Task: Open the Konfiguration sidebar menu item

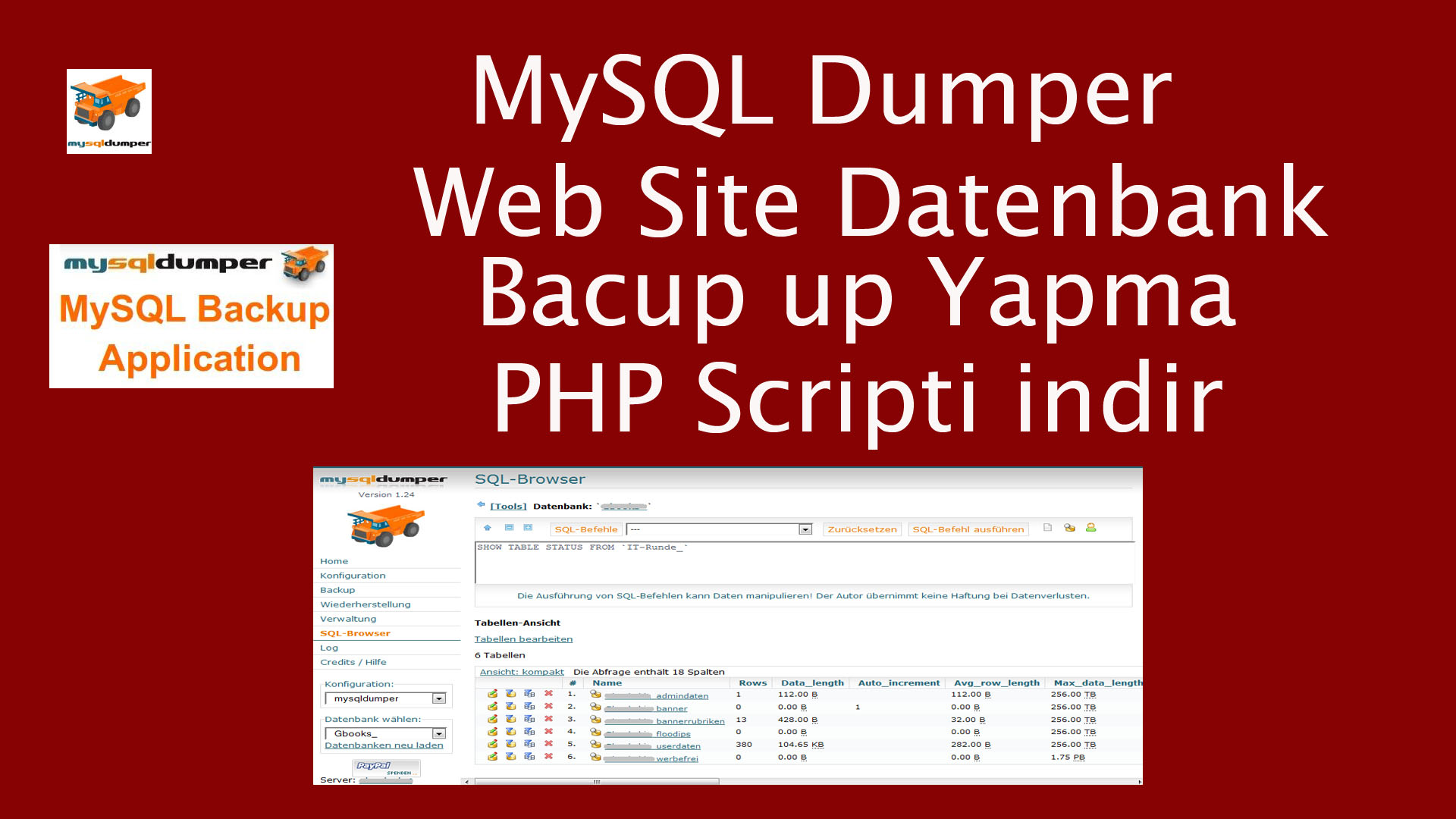Action: pos(353,576)
